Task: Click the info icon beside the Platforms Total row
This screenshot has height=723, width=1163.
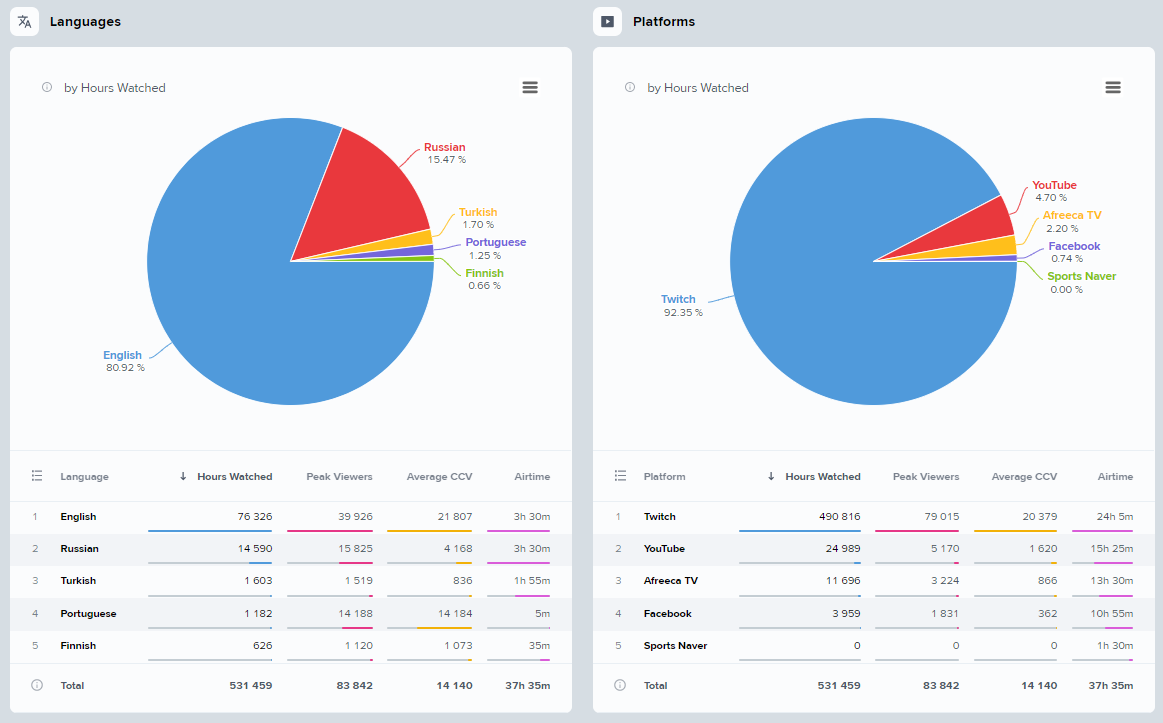Action: [621, 685]
